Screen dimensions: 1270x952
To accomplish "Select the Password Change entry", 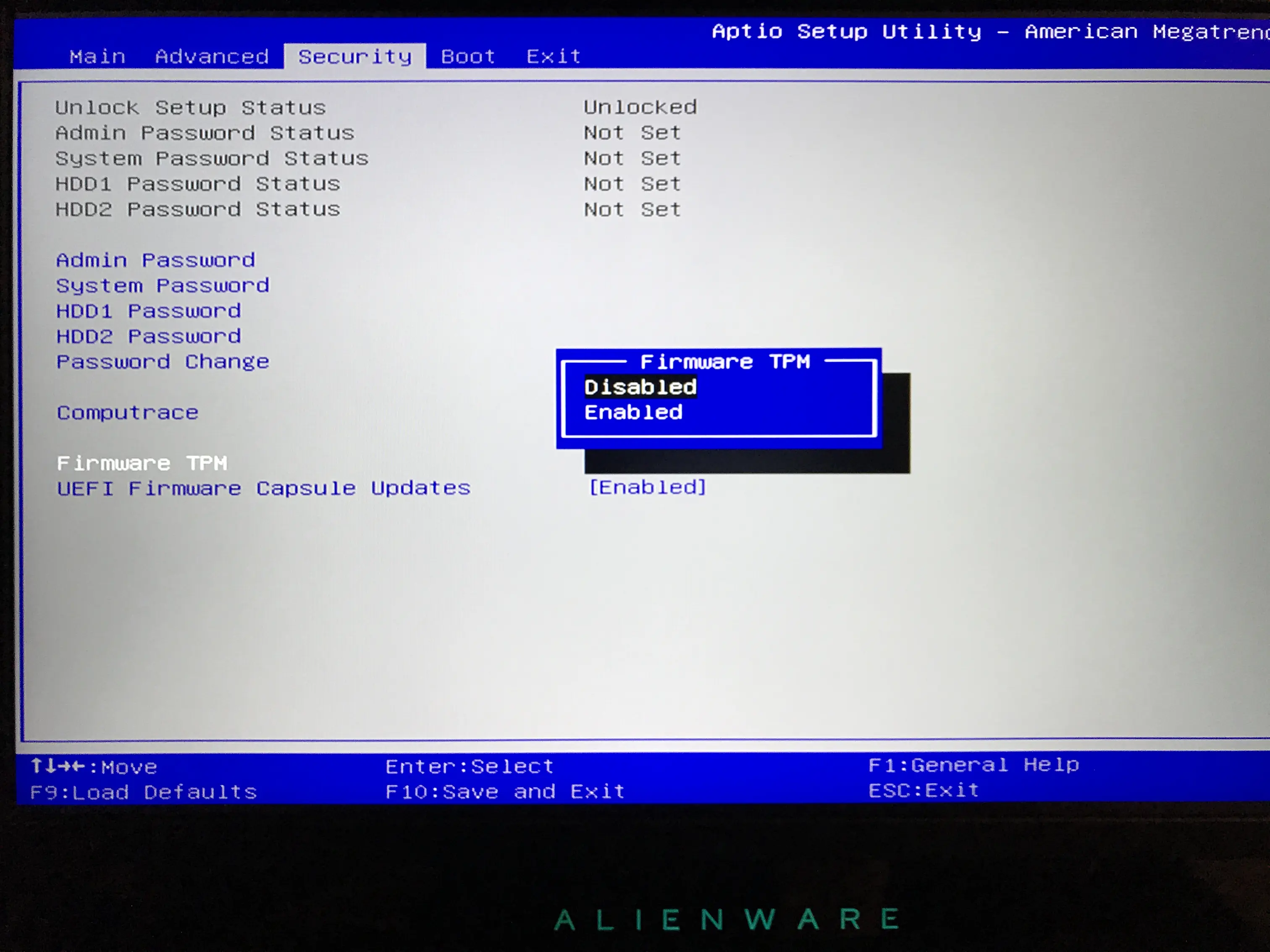I will tap(163, 361).
